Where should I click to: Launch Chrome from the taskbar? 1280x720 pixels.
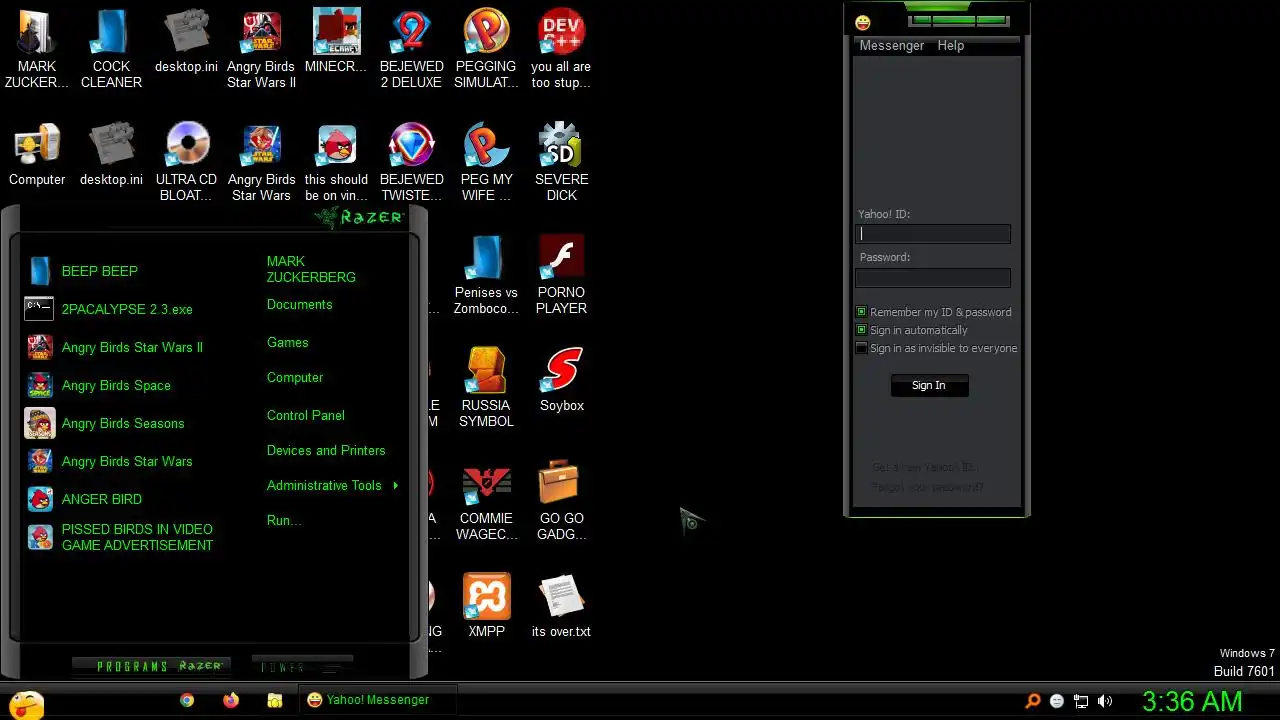(187, 701)
